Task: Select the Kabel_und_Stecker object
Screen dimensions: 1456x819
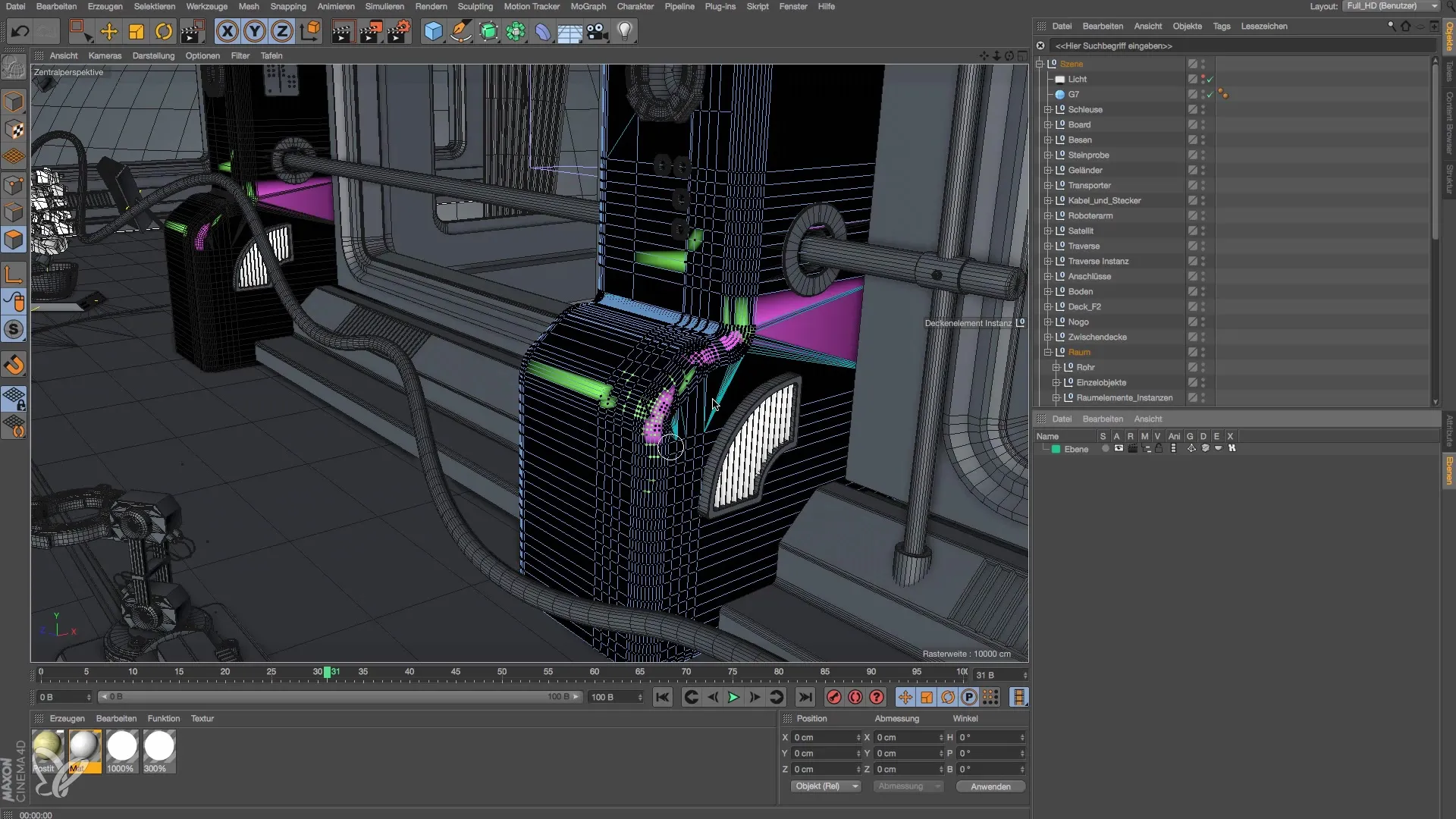Action: pyautogui.click(x=1104, y=201)
